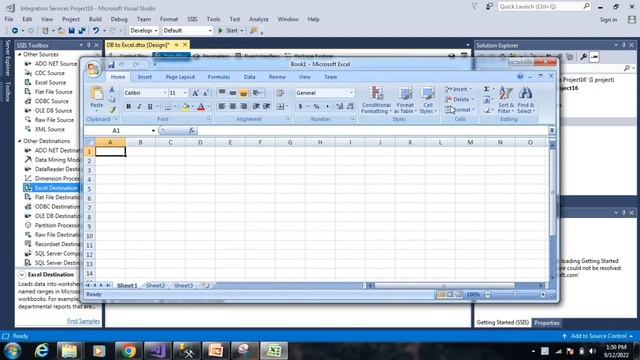The width and height of the screenshot is (640, 360).
Task: Toggle Bold formatting in Excel
Action: (x=129, y=107)
